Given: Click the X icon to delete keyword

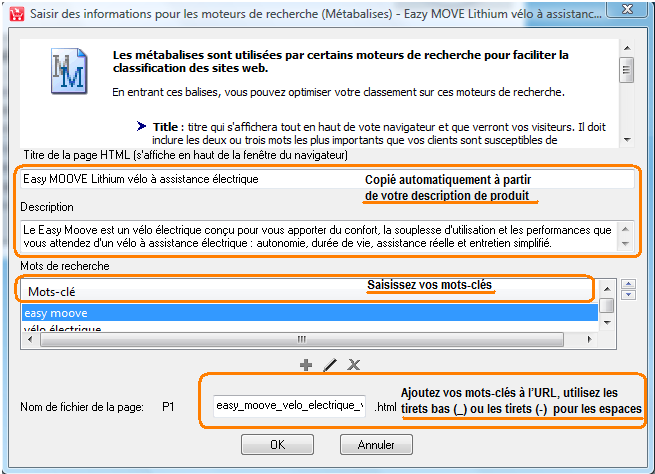Looking at the screenshot, I should point(353,365).
